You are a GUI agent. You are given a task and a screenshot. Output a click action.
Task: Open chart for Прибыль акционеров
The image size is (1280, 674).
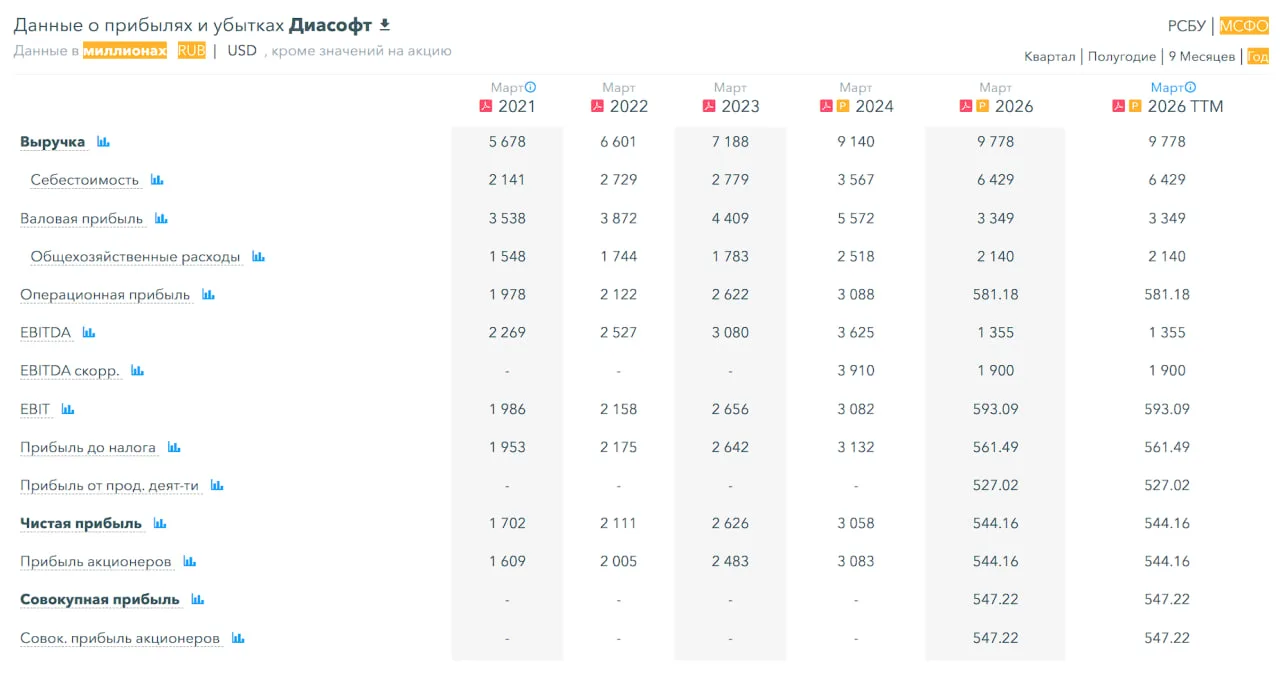(x=190, y=561)
